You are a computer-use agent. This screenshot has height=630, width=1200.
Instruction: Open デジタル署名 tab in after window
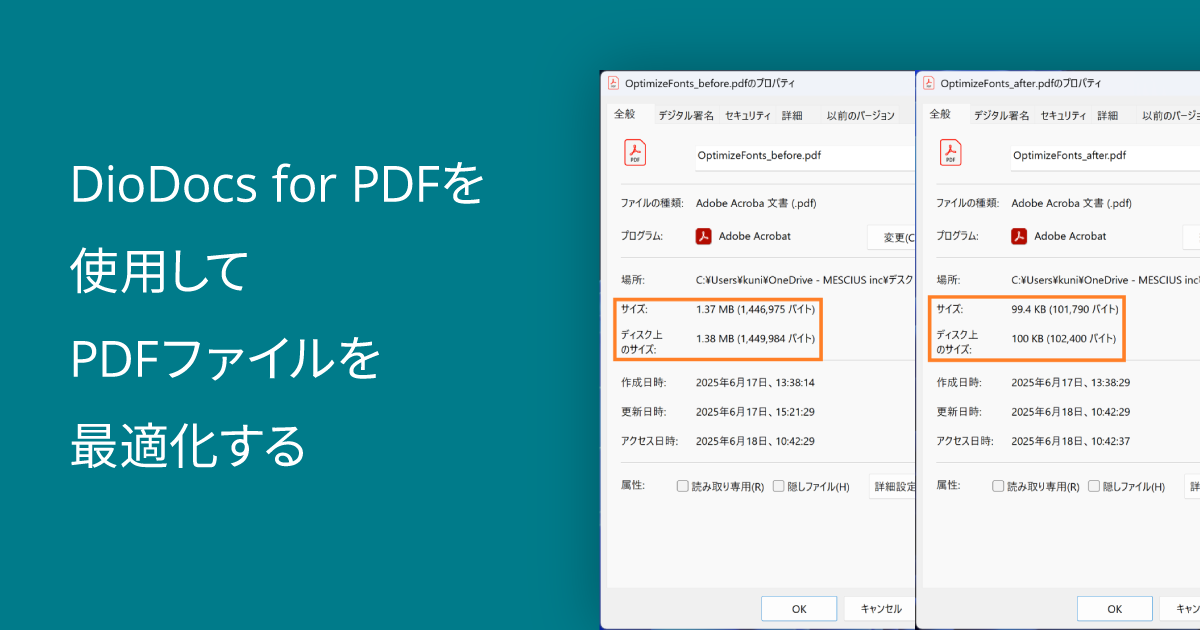click(x=1002, y=115)
